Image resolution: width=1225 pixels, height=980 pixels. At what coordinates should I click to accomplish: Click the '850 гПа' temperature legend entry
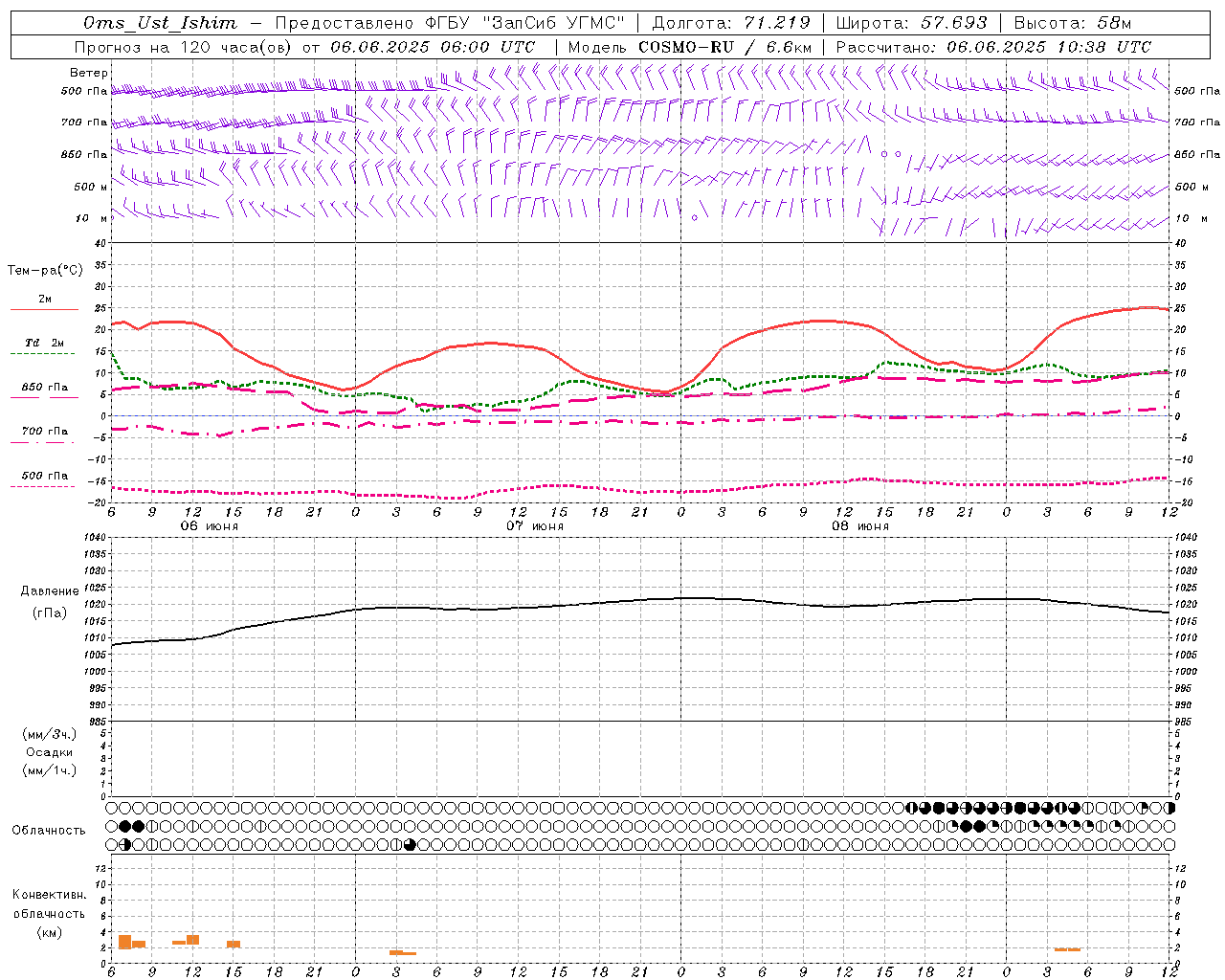point(45,388)
